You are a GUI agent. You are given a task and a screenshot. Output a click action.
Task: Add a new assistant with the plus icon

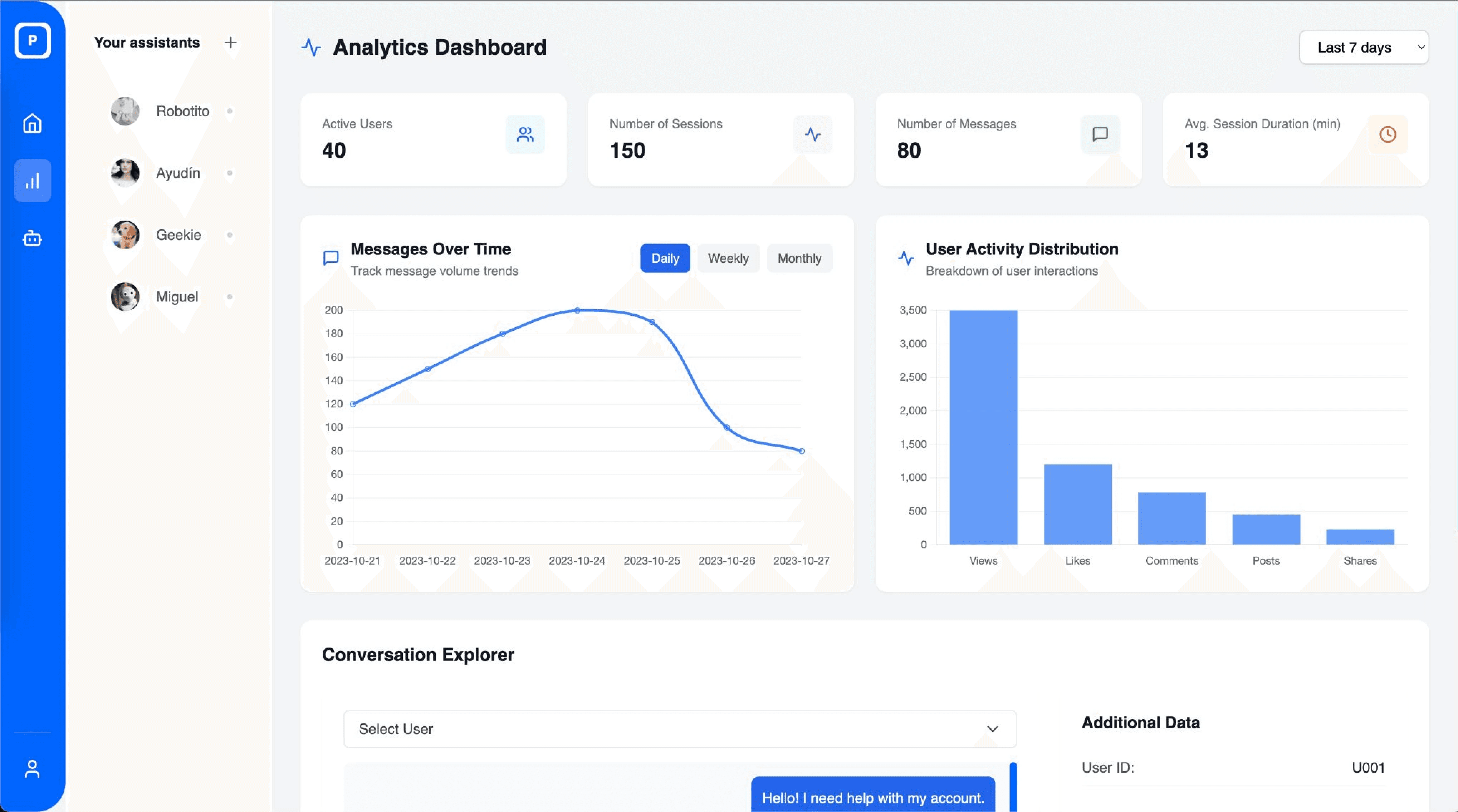230,43
